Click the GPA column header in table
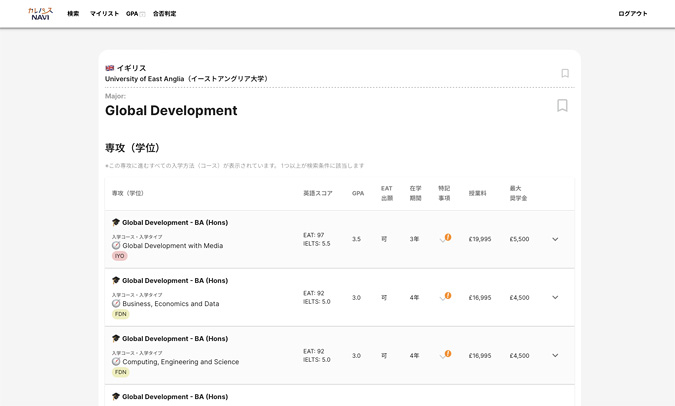 358,193
